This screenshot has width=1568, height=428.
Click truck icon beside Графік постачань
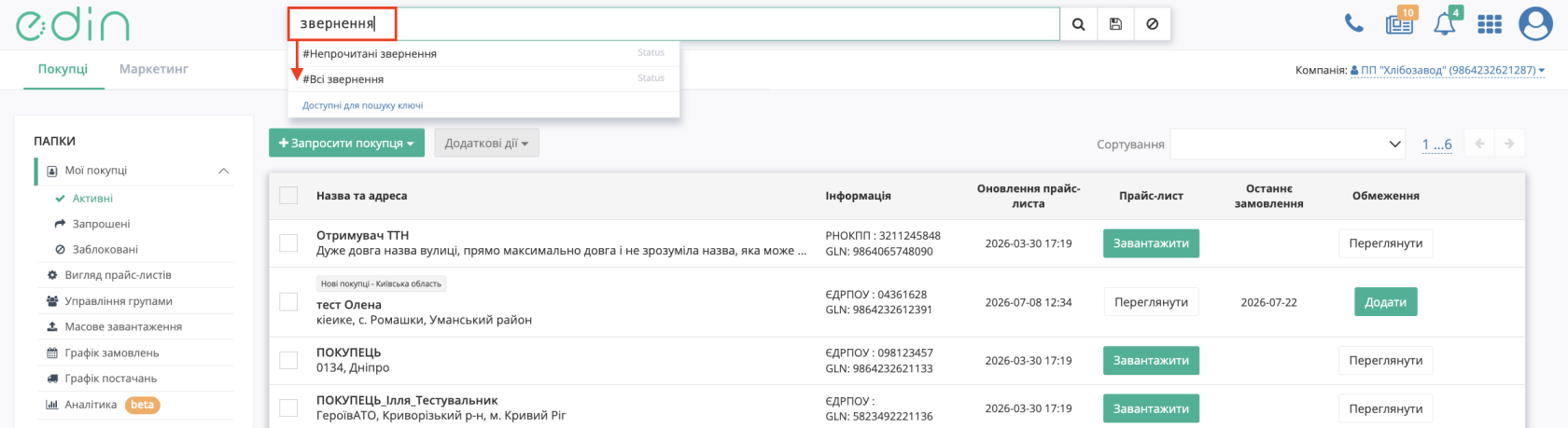click(x=52, y=379)
